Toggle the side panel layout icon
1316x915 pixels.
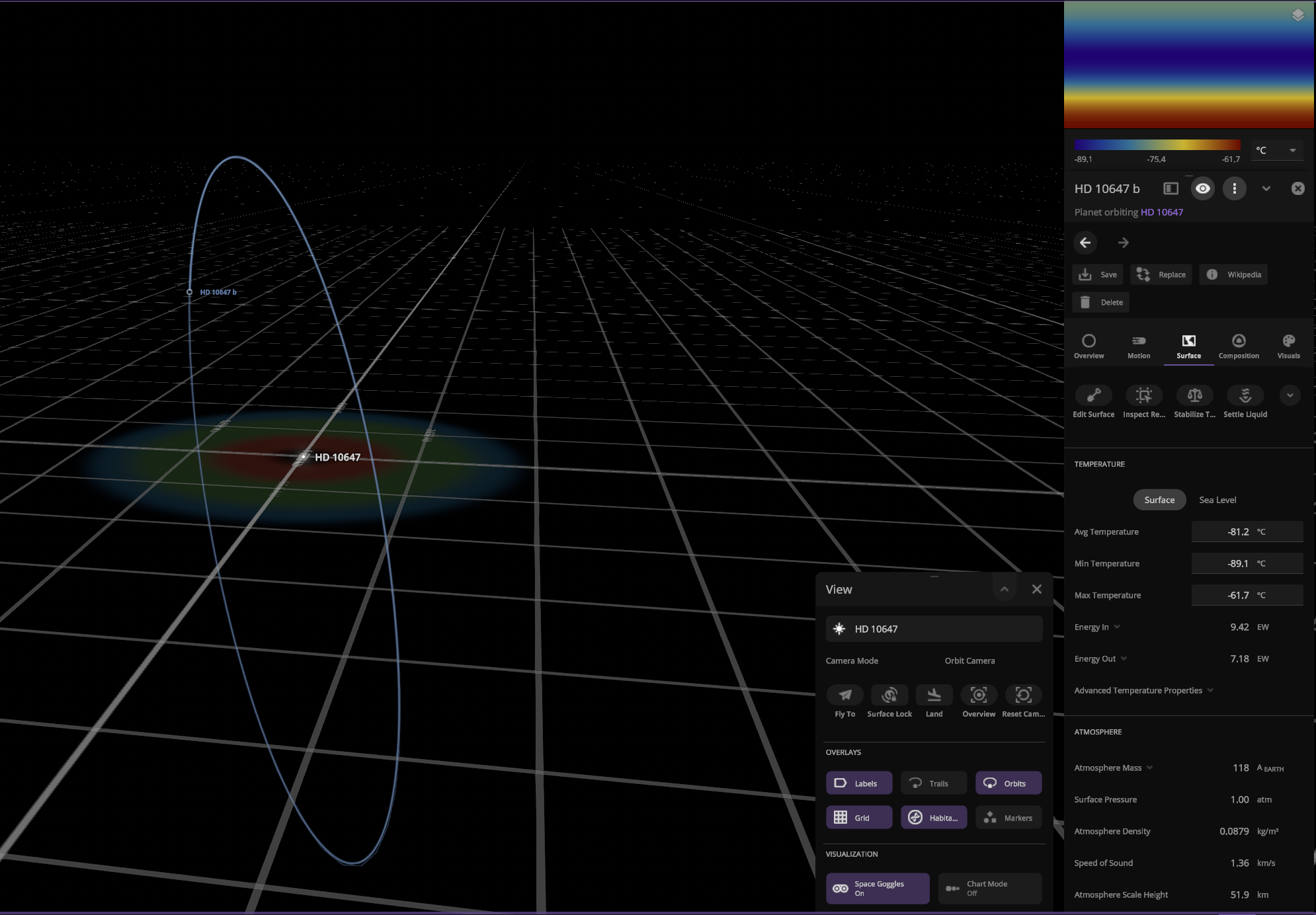click(x=1171, y=189)
